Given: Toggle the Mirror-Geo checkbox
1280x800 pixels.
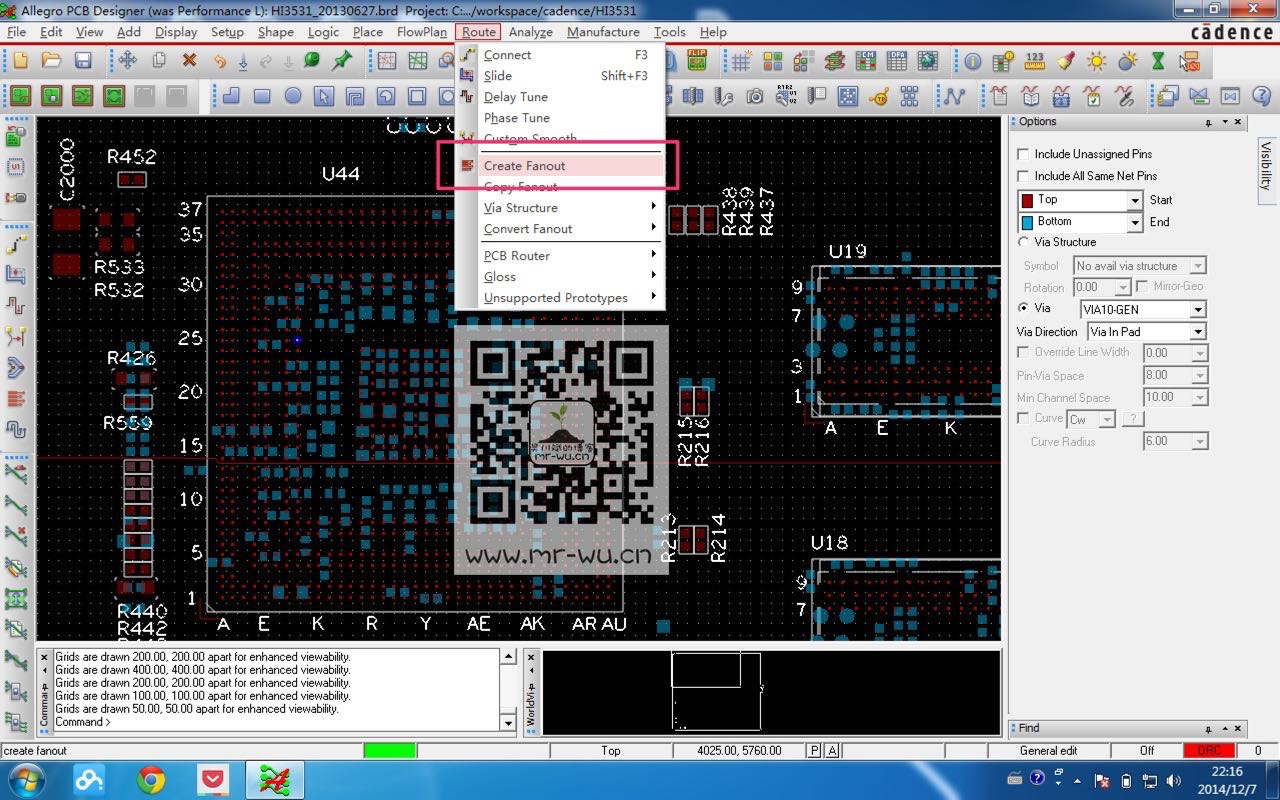Looking at the screenshot, I should [x=1143, y=286].
